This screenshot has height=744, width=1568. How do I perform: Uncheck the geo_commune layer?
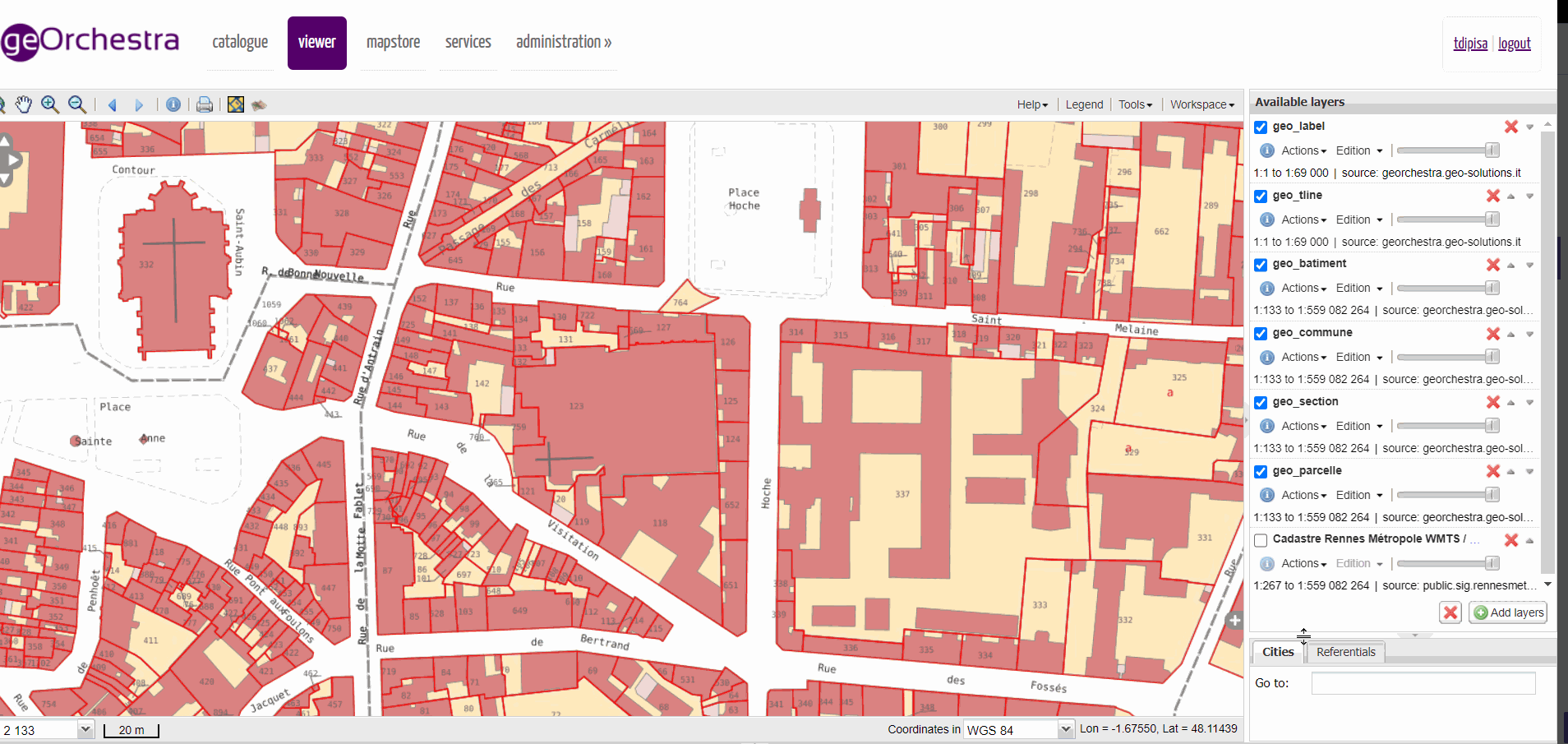(x=1261, y=334)
